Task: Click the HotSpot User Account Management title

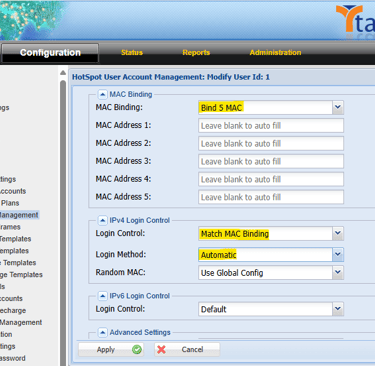Action: (171, 77)
